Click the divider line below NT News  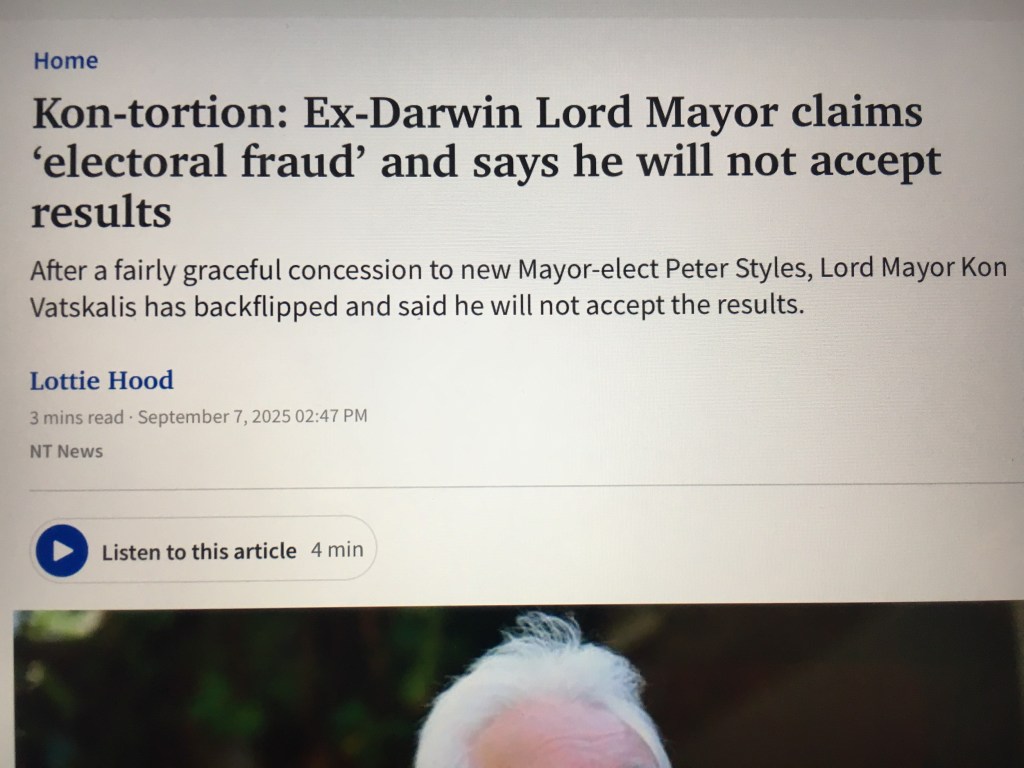526,486
